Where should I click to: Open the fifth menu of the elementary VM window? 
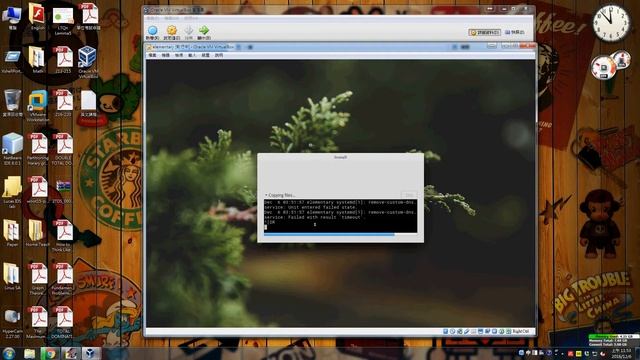coord(205,55)
